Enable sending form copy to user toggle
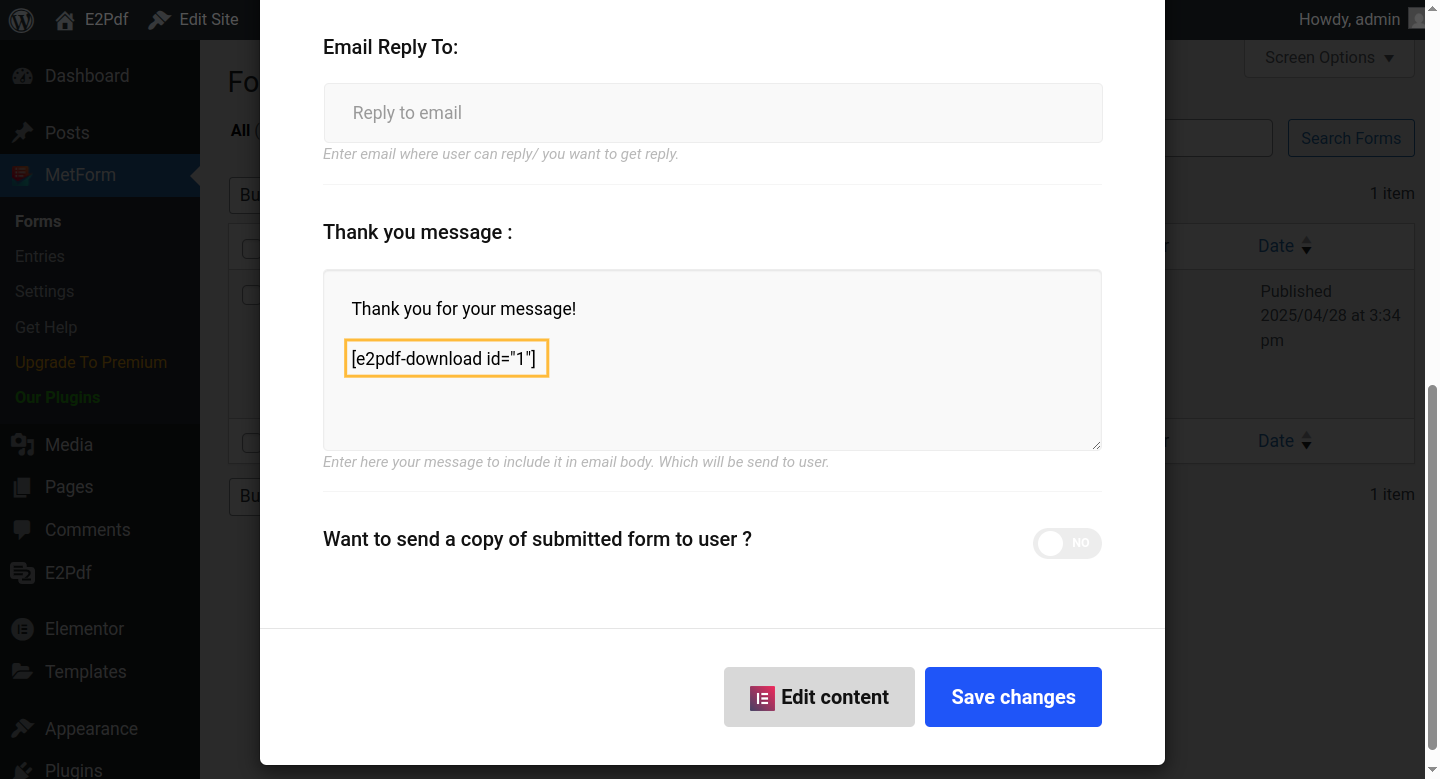The height and width of the screenshot is (779, 1440). pos(1067,543)
